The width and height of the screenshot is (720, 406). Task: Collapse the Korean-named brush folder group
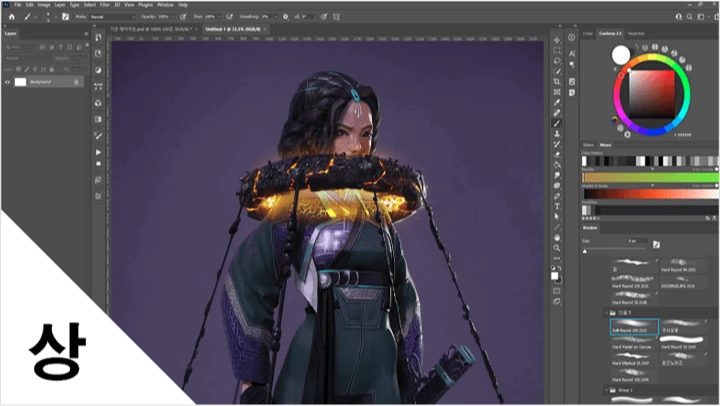click(x=606, y=312)
